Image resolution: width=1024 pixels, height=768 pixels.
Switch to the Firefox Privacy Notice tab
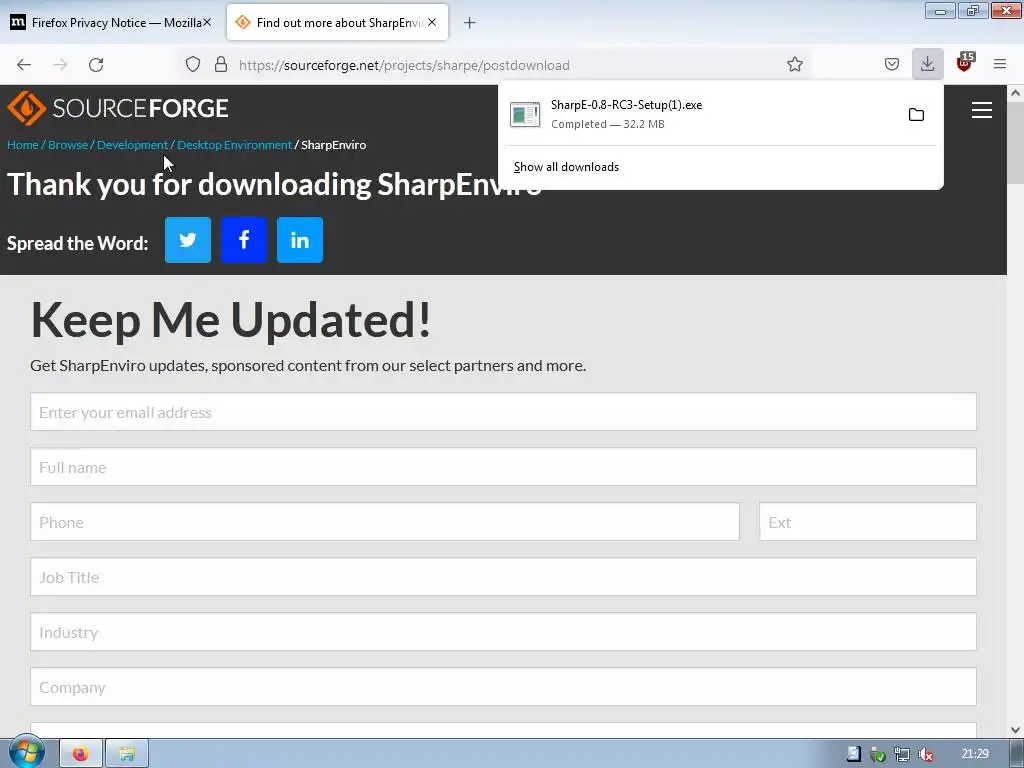point(111,22)
